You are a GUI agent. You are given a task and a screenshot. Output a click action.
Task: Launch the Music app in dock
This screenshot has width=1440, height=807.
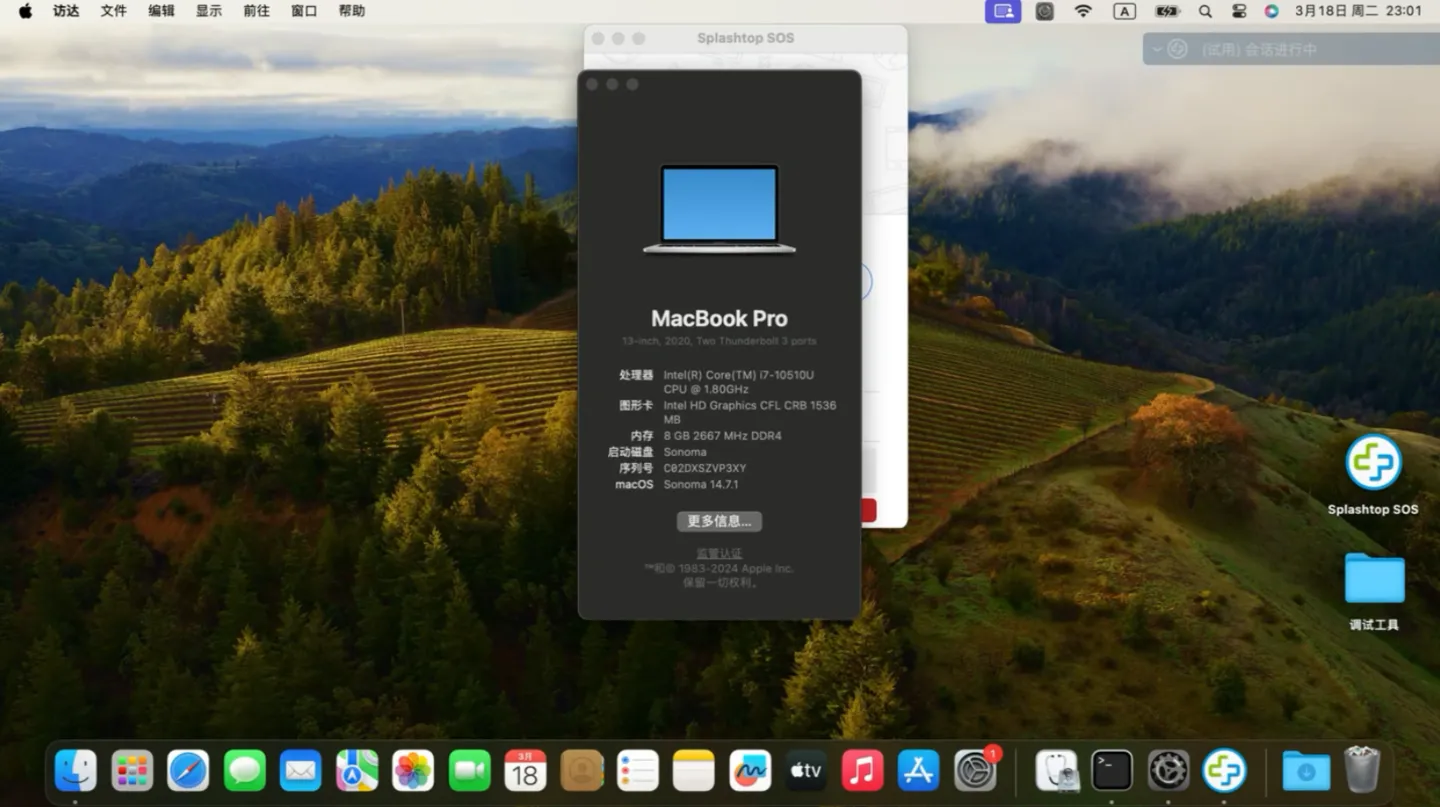pyautogui.click(x=862, y=771)
